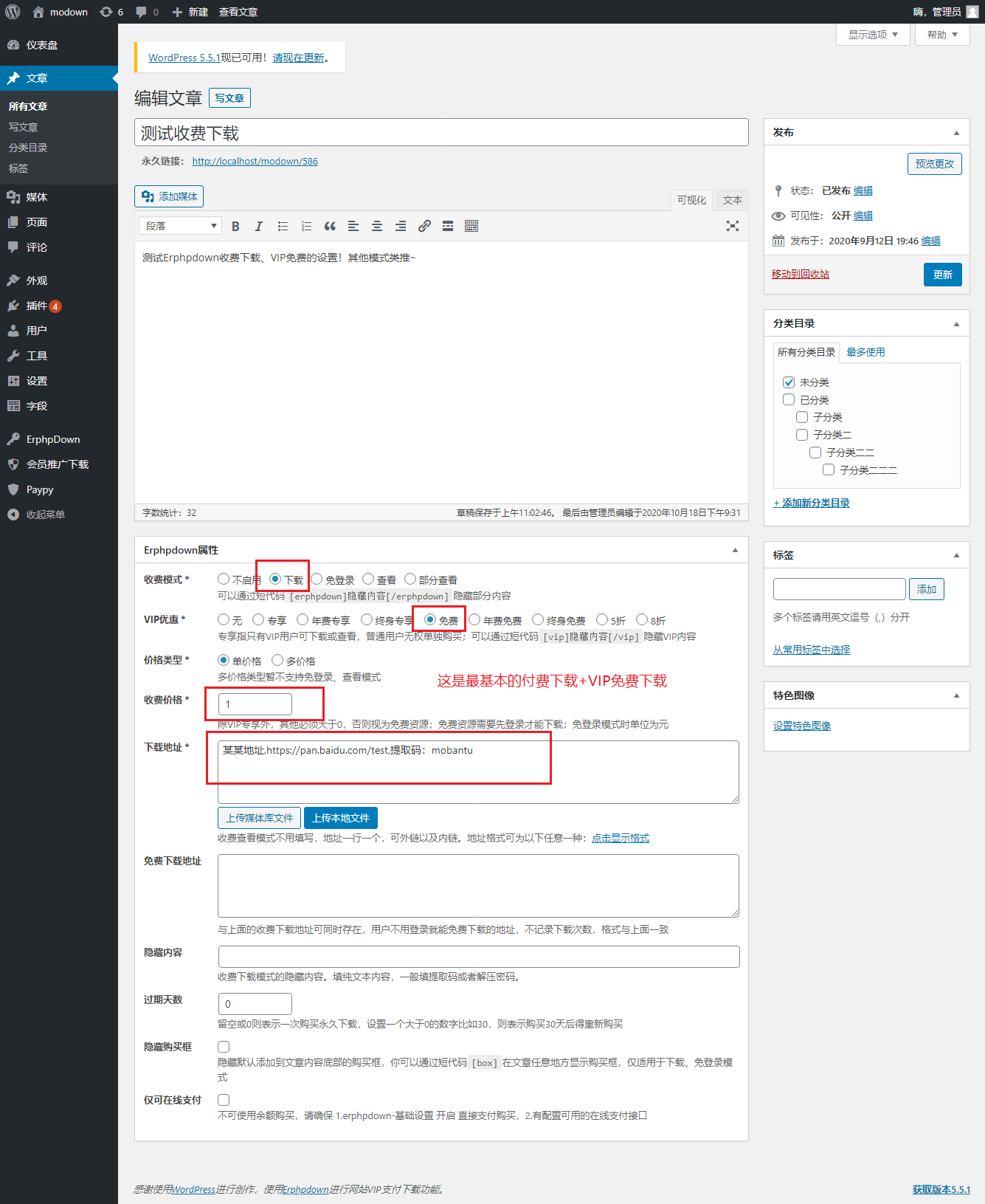Check the 已分类 category checkbox
This screenshot has width=985, height=1204.
[789, 399]
